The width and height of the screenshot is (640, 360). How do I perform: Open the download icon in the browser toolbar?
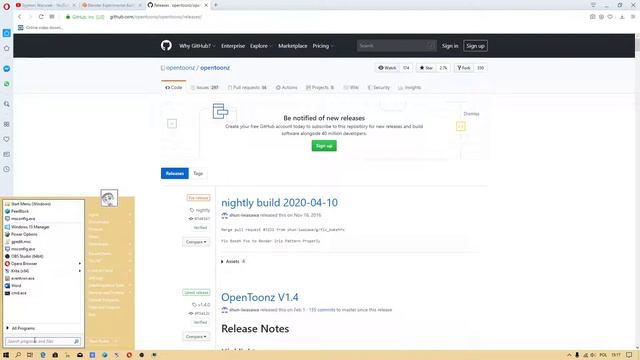(x=622, y=17)
